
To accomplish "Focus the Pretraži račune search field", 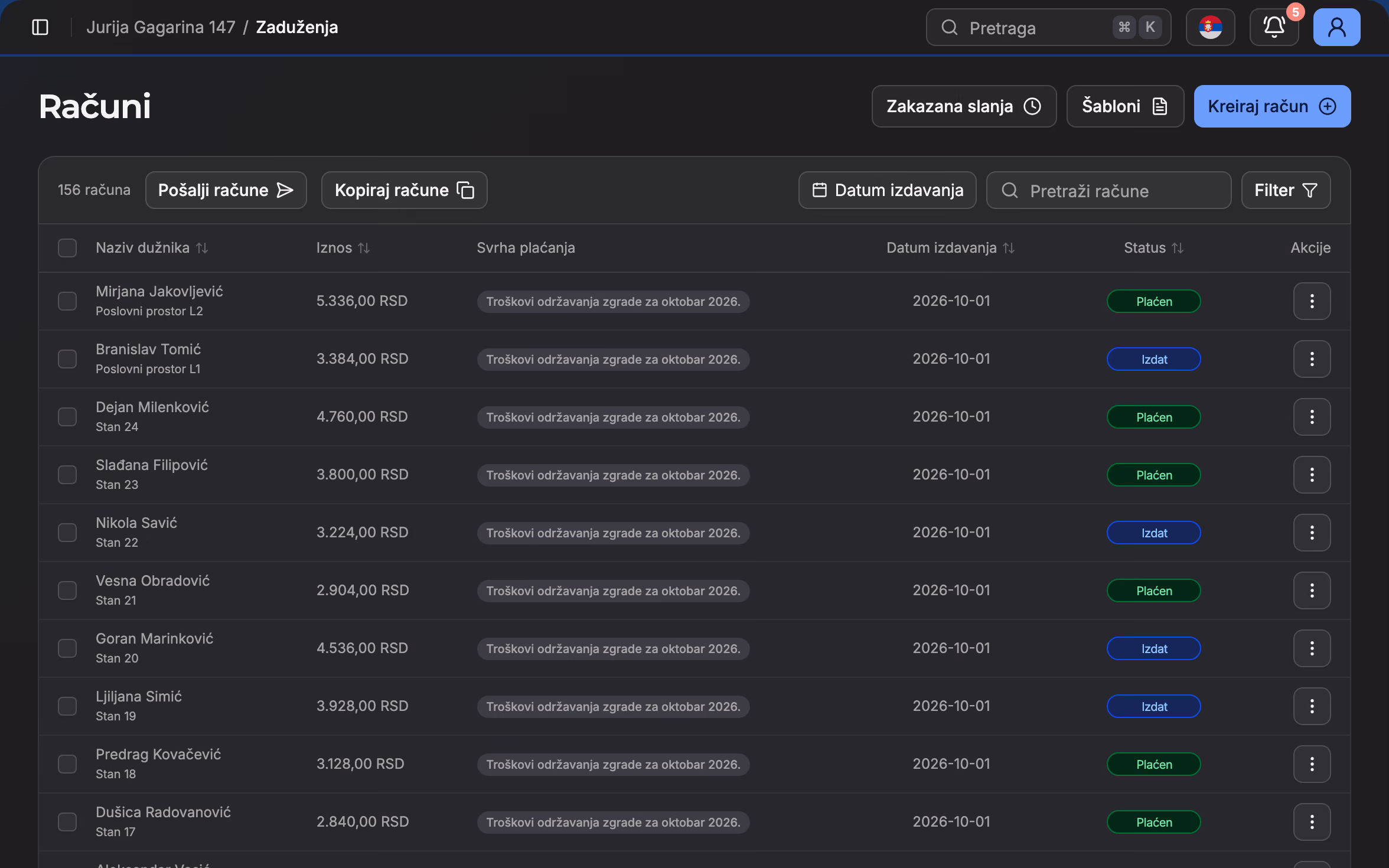I will [1108, 190].
